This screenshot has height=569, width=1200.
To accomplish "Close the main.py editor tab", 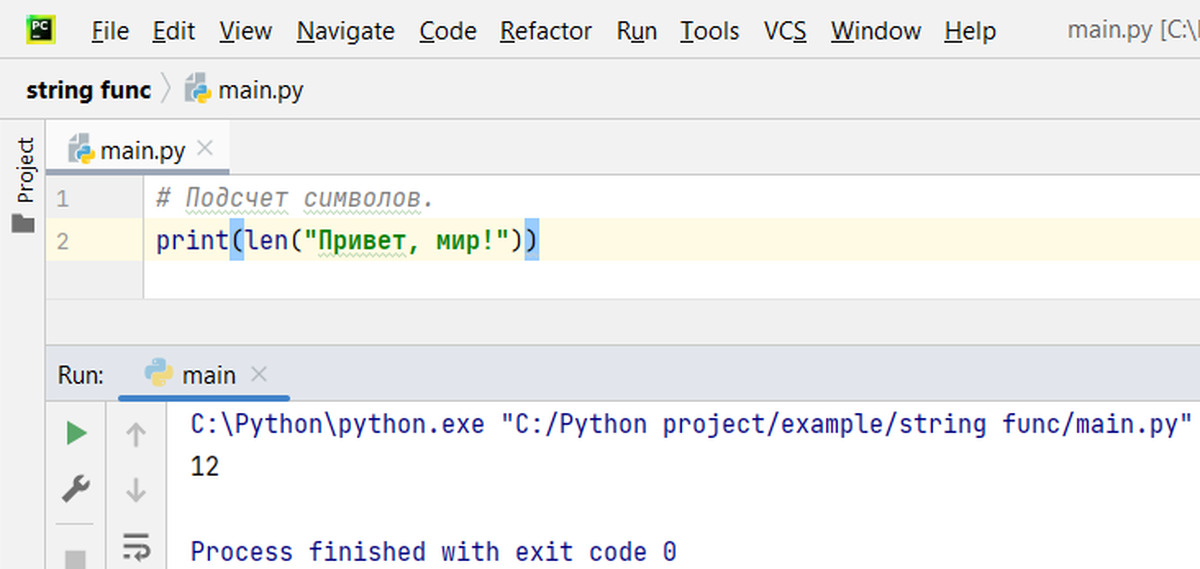I will point(206,149).
